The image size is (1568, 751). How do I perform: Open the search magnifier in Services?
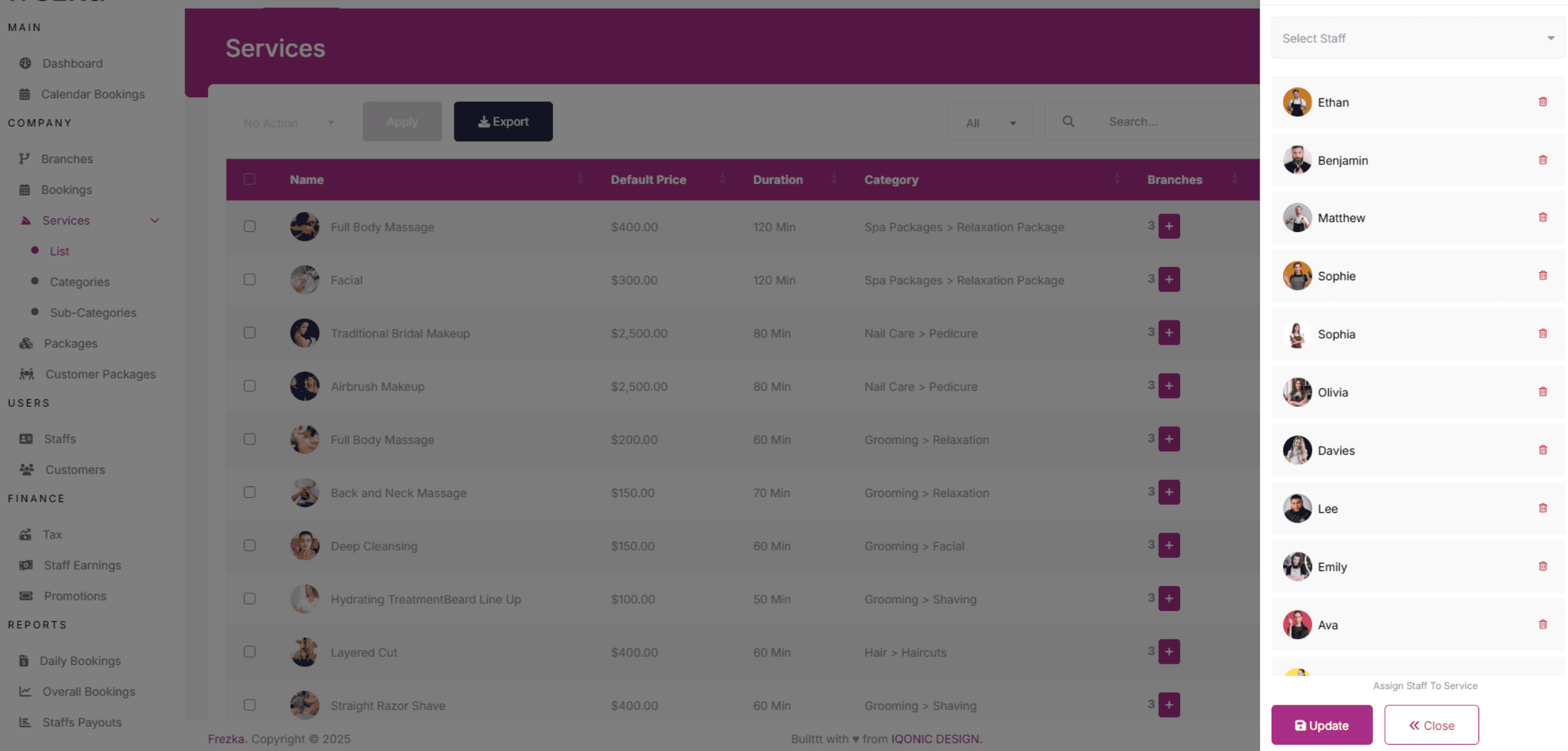click(1068, 121)
